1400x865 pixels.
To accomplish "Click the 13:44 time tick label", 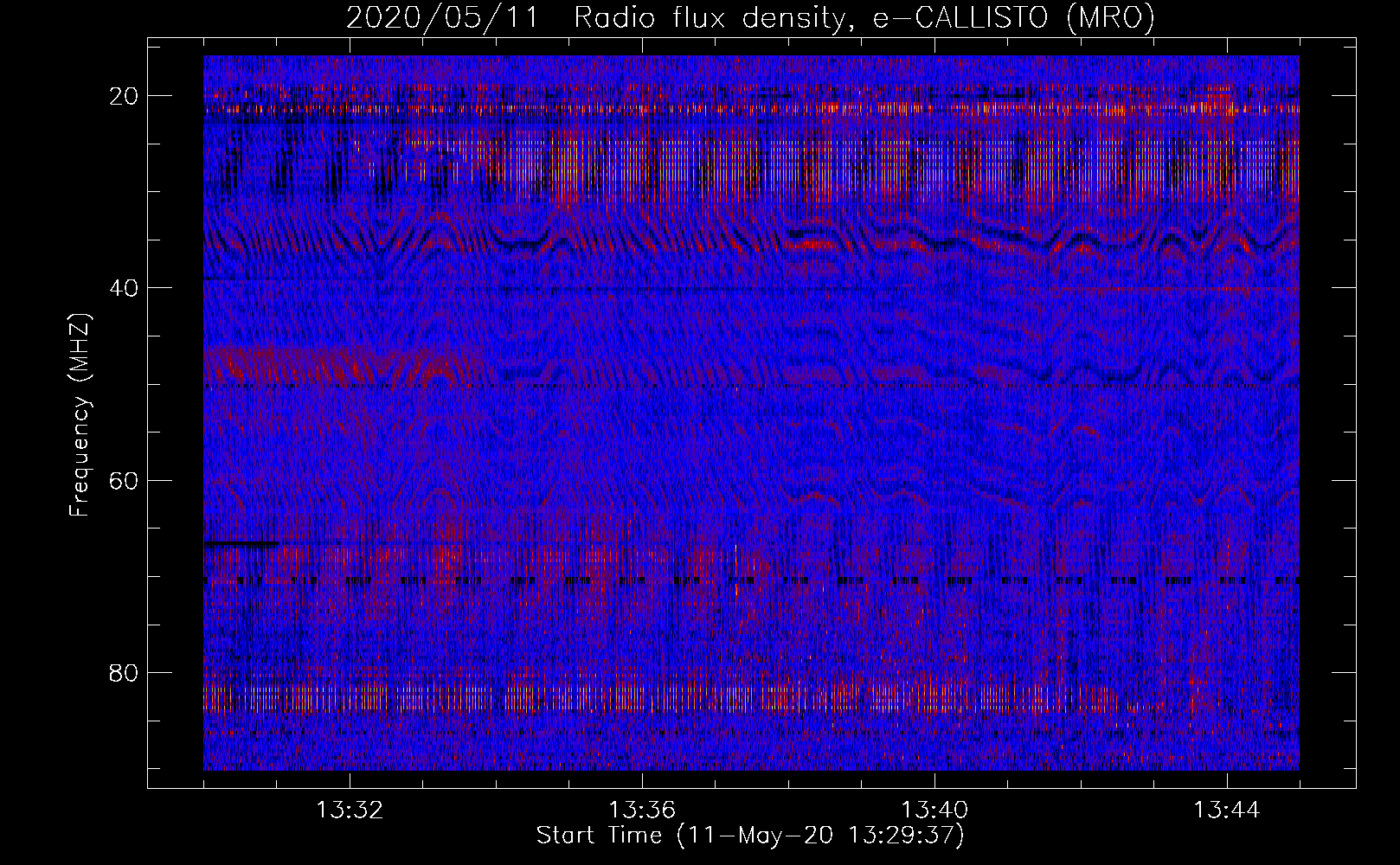I will tap(1227, 811).
